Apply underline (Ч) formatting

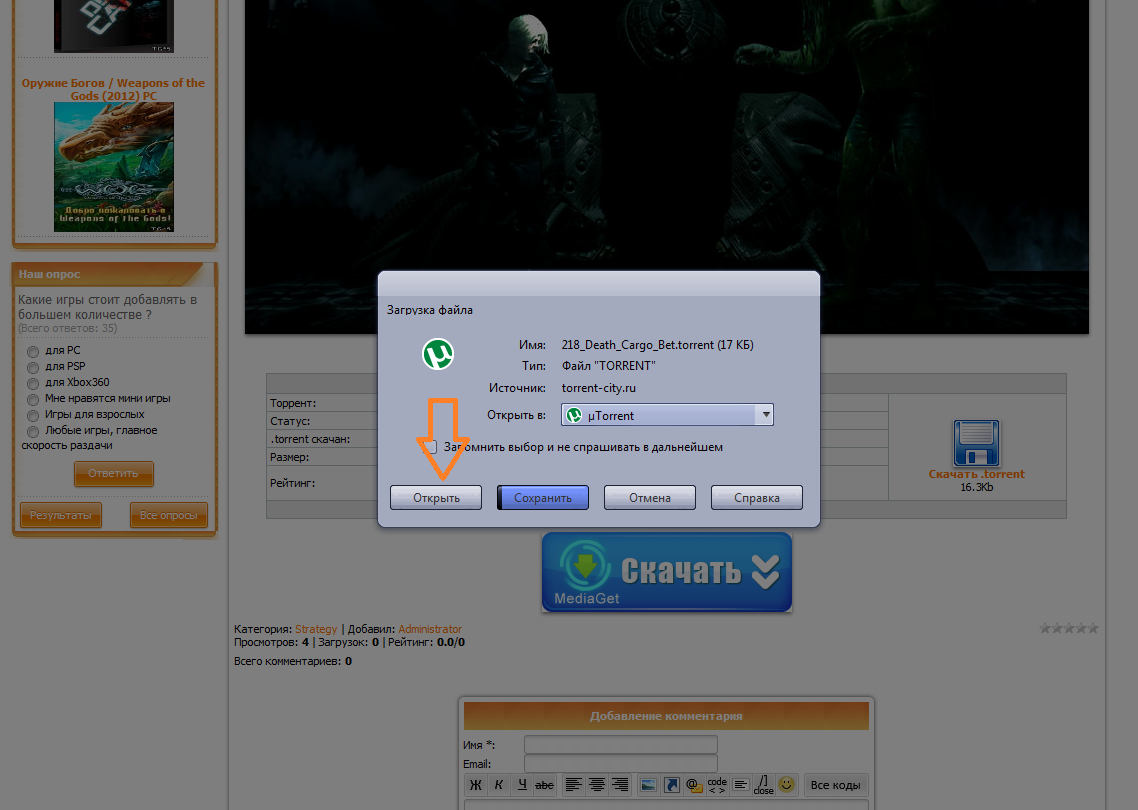[522, 785]
